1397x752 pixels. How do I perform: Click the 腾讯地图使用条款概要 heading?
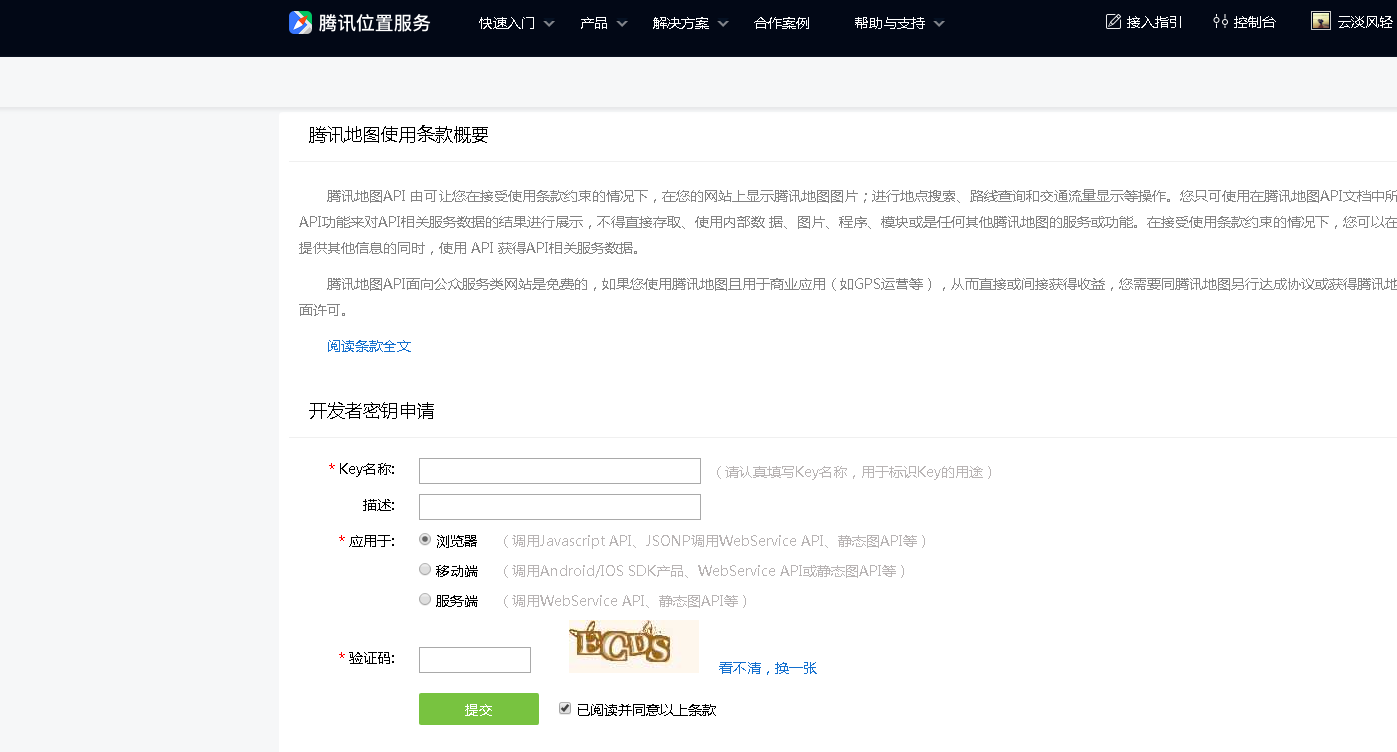pyautogui.click(x=398, y=135)
